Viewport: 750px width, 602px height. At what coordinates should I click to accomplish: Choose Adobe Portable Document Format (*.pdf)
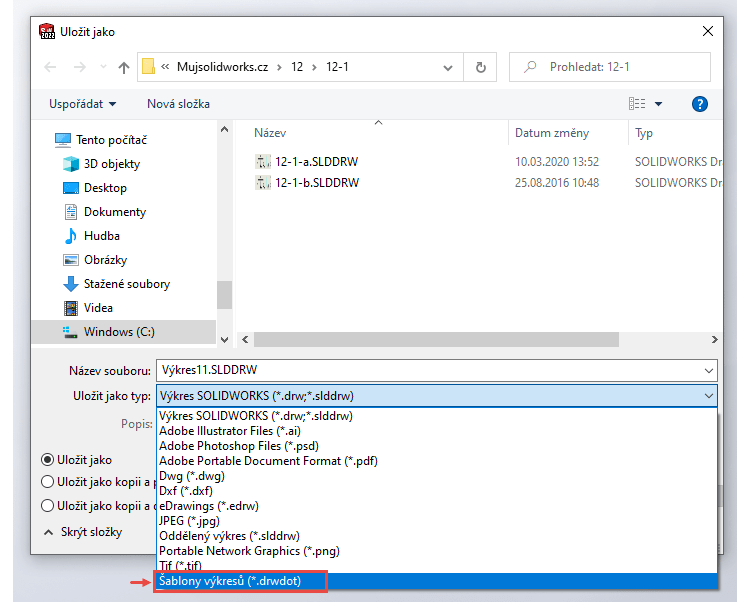click(437, 461)
